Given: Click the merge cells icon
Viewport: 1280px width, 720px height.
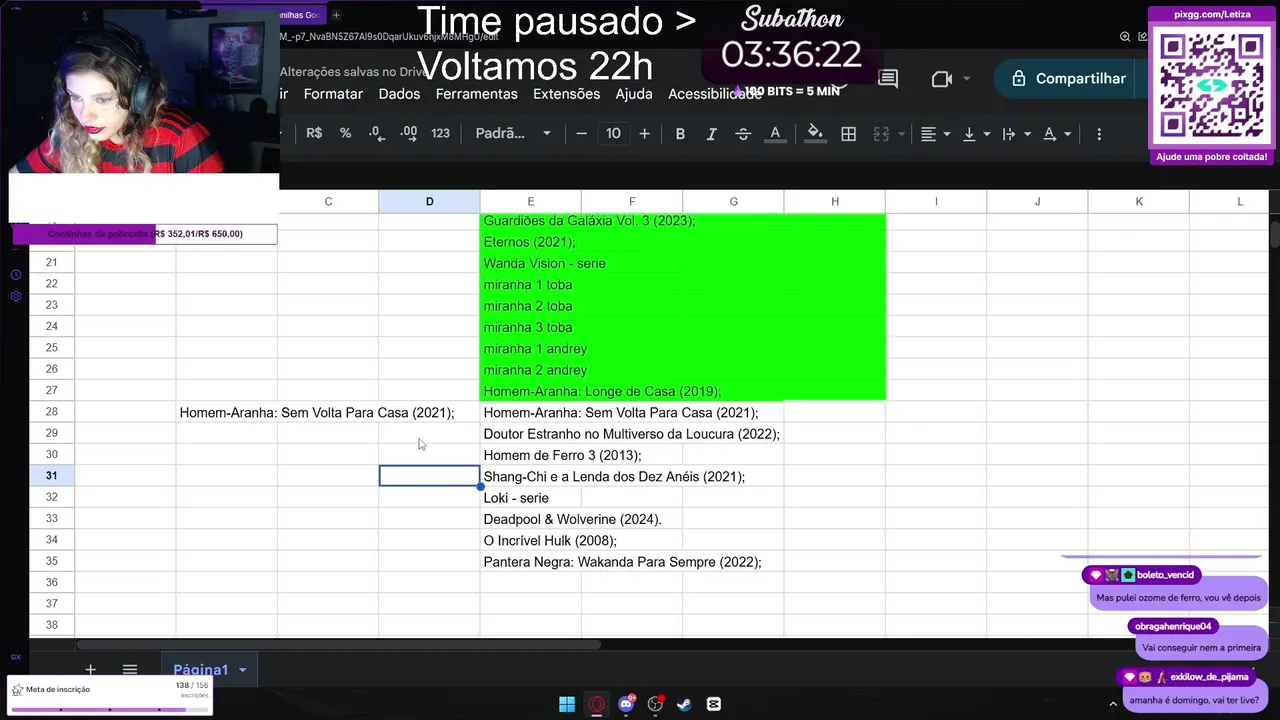Looking at the screenshot, I should coord(881,133).
